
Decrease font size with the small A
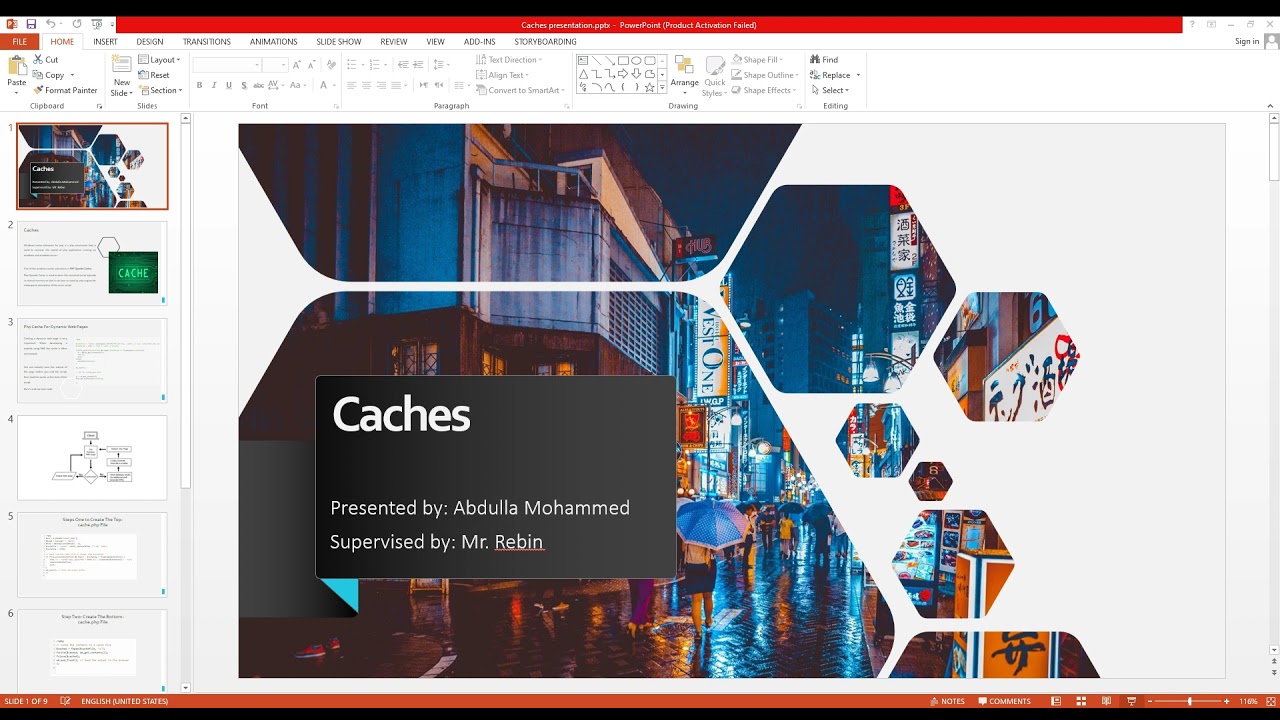[x=311, y=65]
